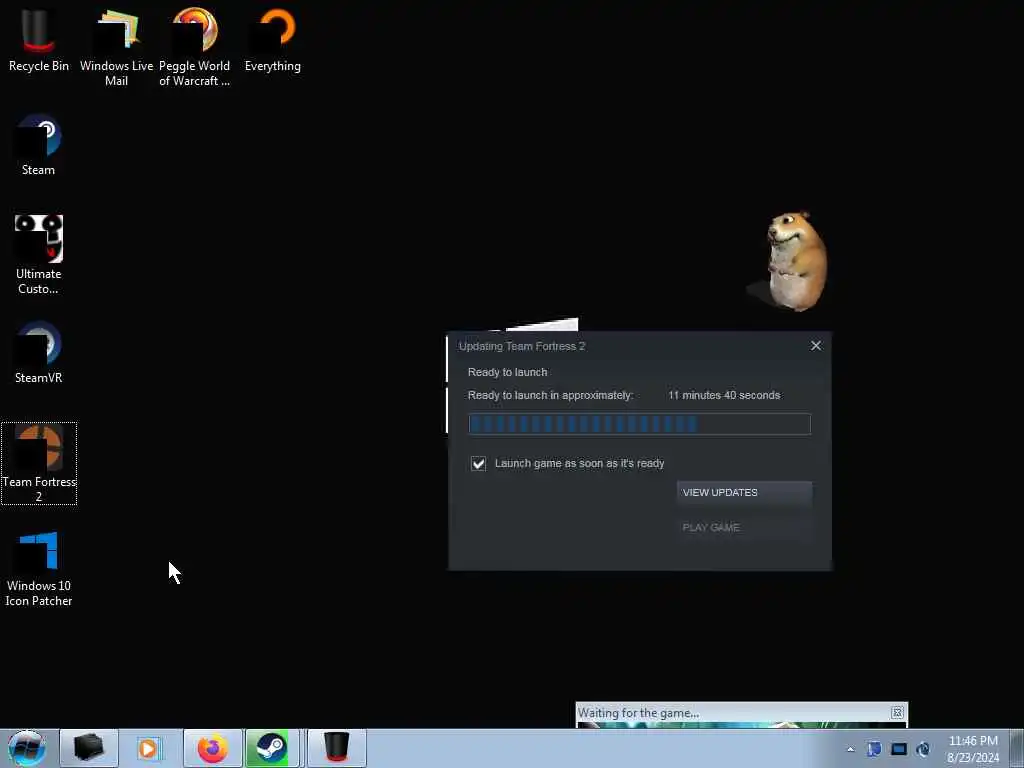Select the Ultimate Custom Night desktop icon

click(39, 255)
